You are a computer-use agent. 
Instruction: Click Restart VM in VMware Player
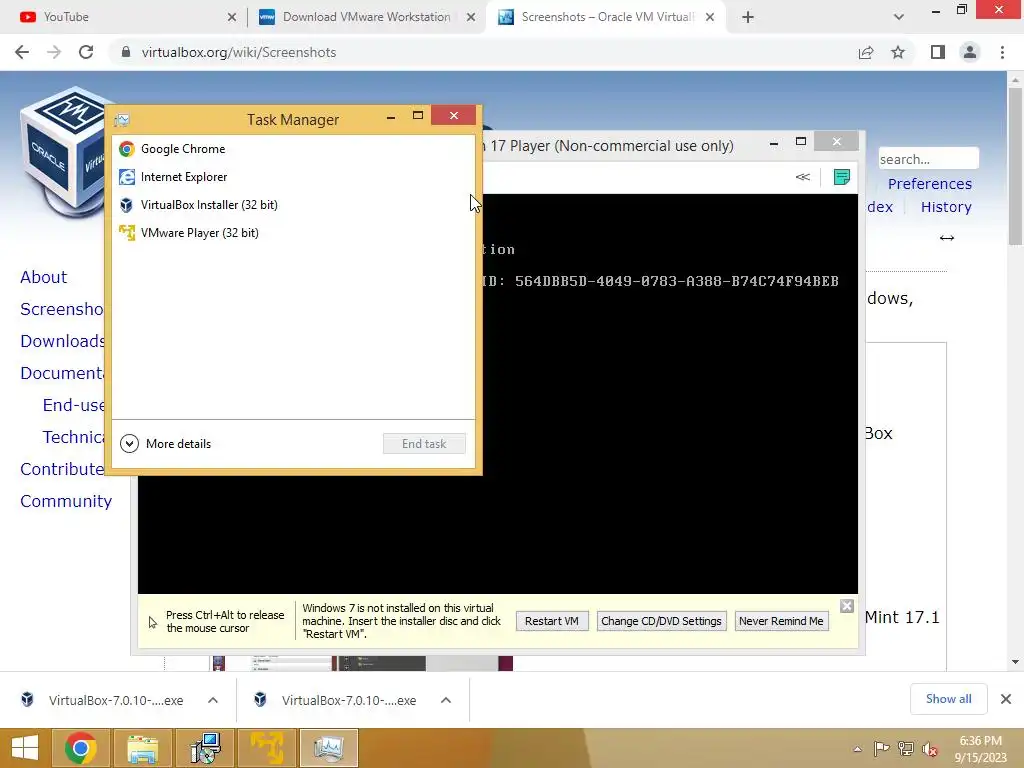tap(552, 621)
